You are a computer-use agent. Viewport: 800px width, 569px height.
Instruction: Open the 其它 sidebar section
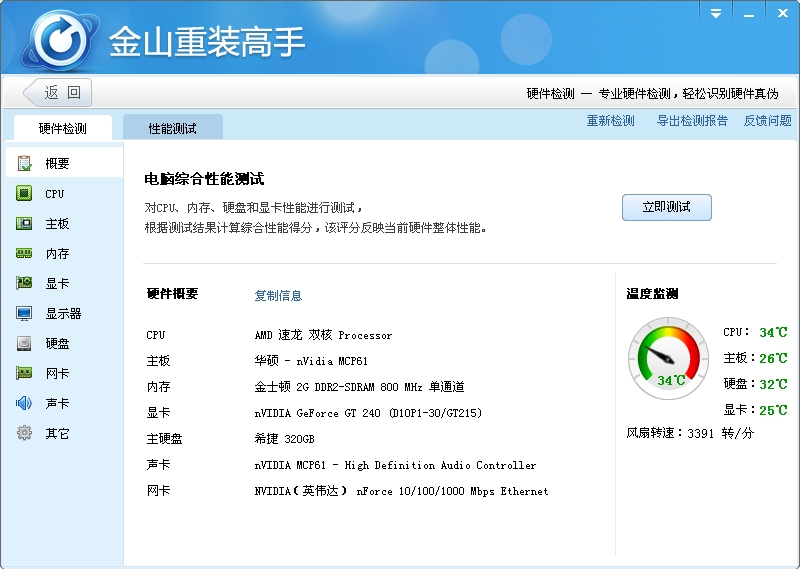64,433
